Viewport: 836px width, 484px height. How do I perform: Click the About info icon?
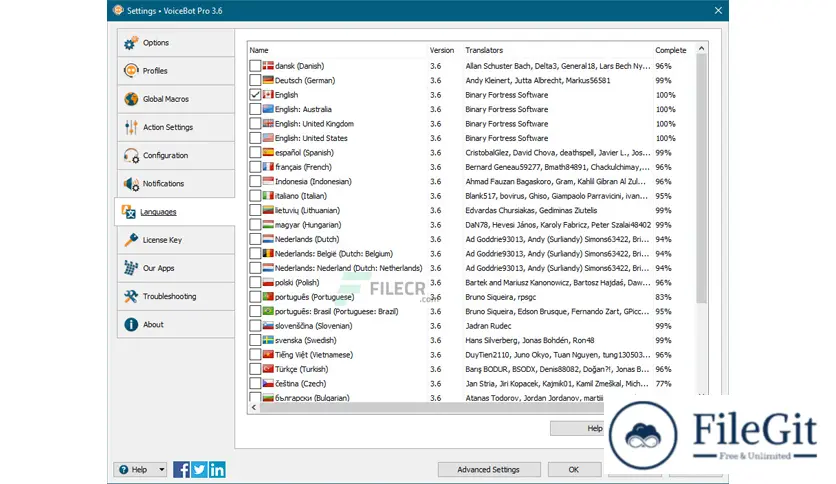coord(131,325)
